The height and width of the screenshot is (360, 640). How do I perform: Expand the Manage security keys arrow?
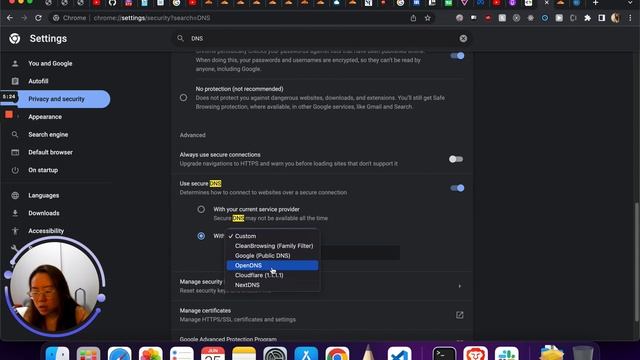tap(460, 286)
